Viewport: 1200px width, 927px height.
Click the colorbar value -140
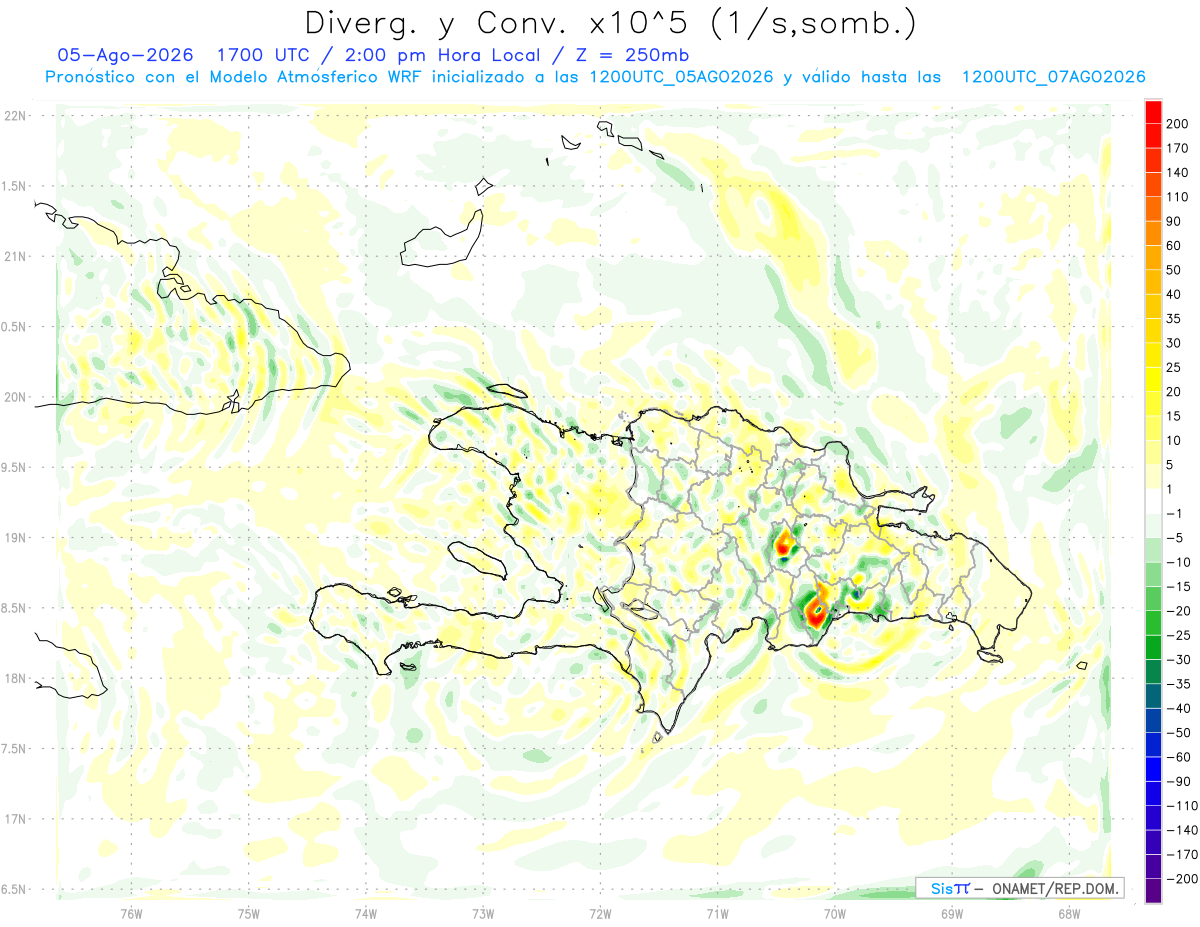1180,830
